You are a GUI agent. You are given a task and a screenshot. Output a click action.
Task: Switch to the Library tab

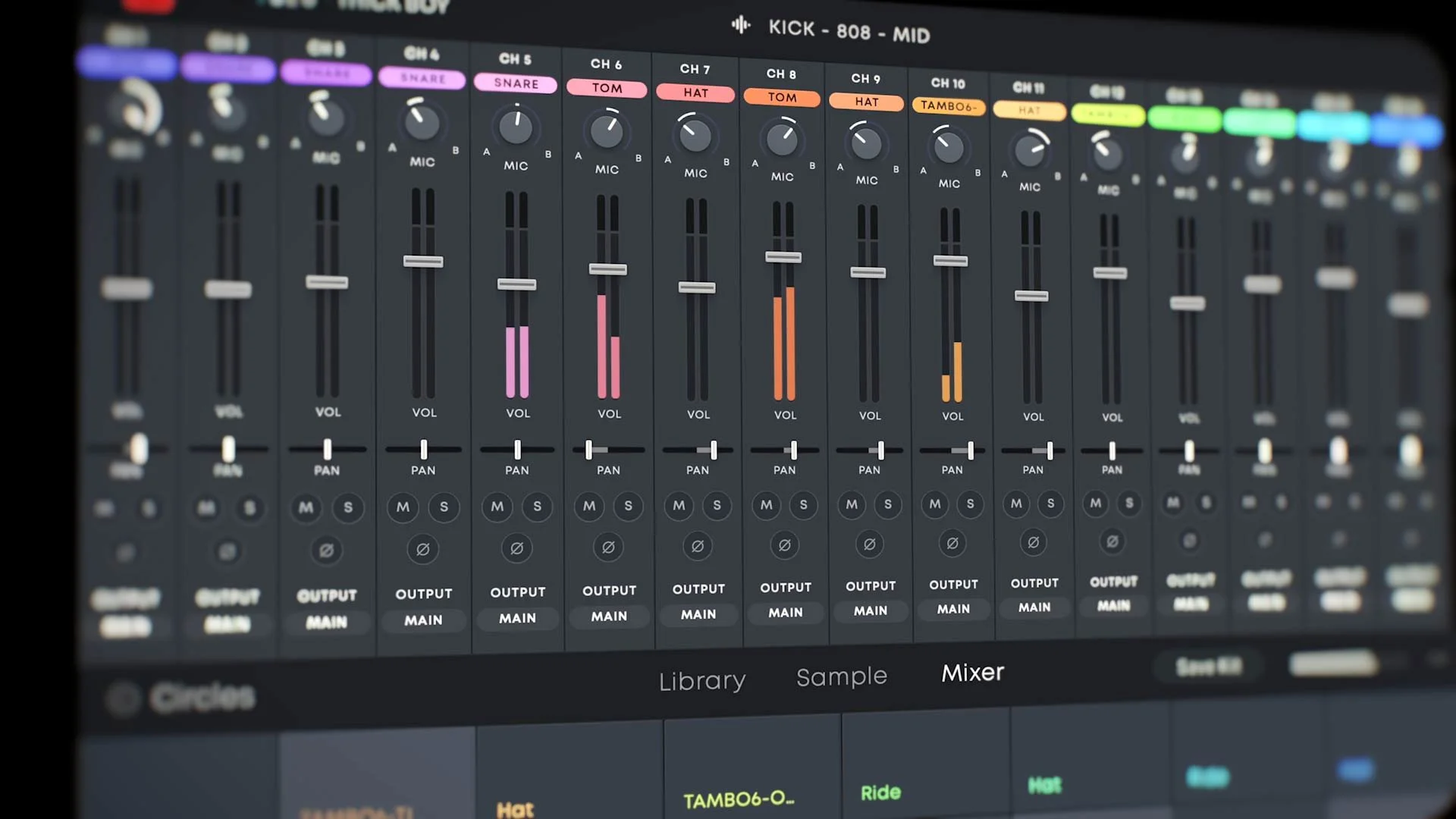click(702, 681)
